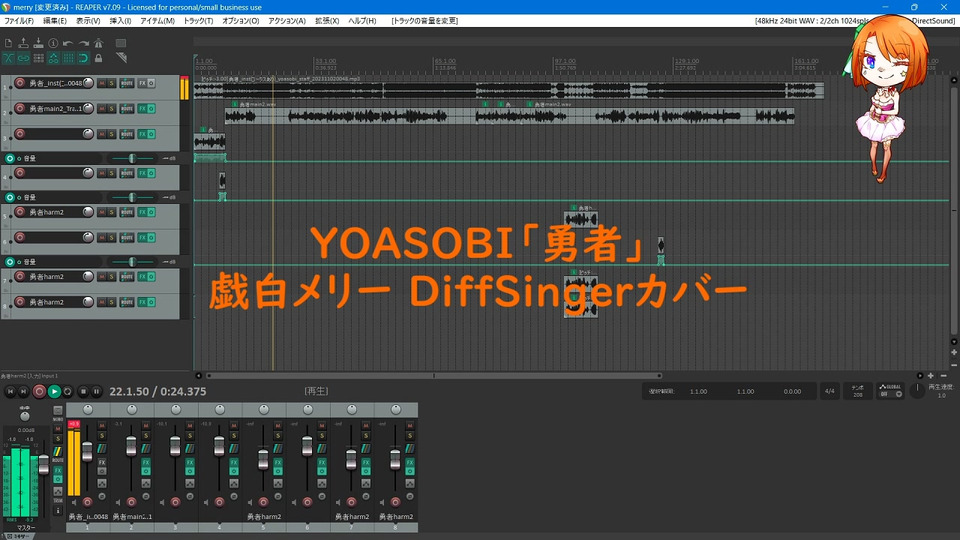Open Project Settings info icon
Viewport: 960px width, 540px height.
(53, 43)
